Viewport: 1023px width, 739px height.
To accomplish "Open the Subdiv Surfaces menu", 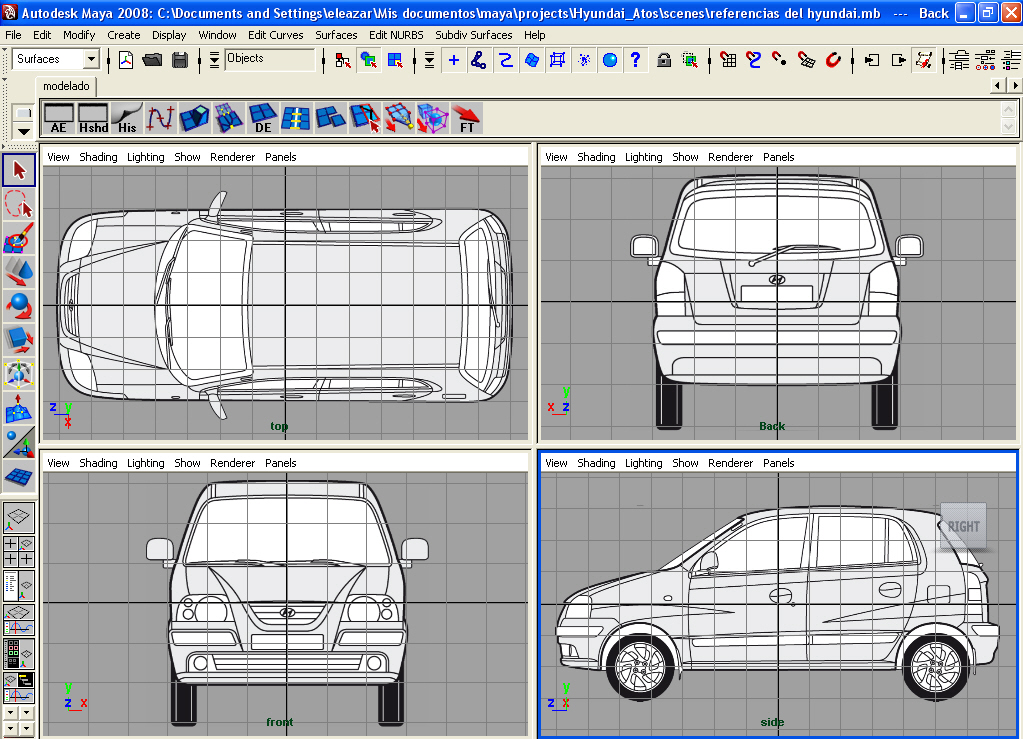I will 474,35.
